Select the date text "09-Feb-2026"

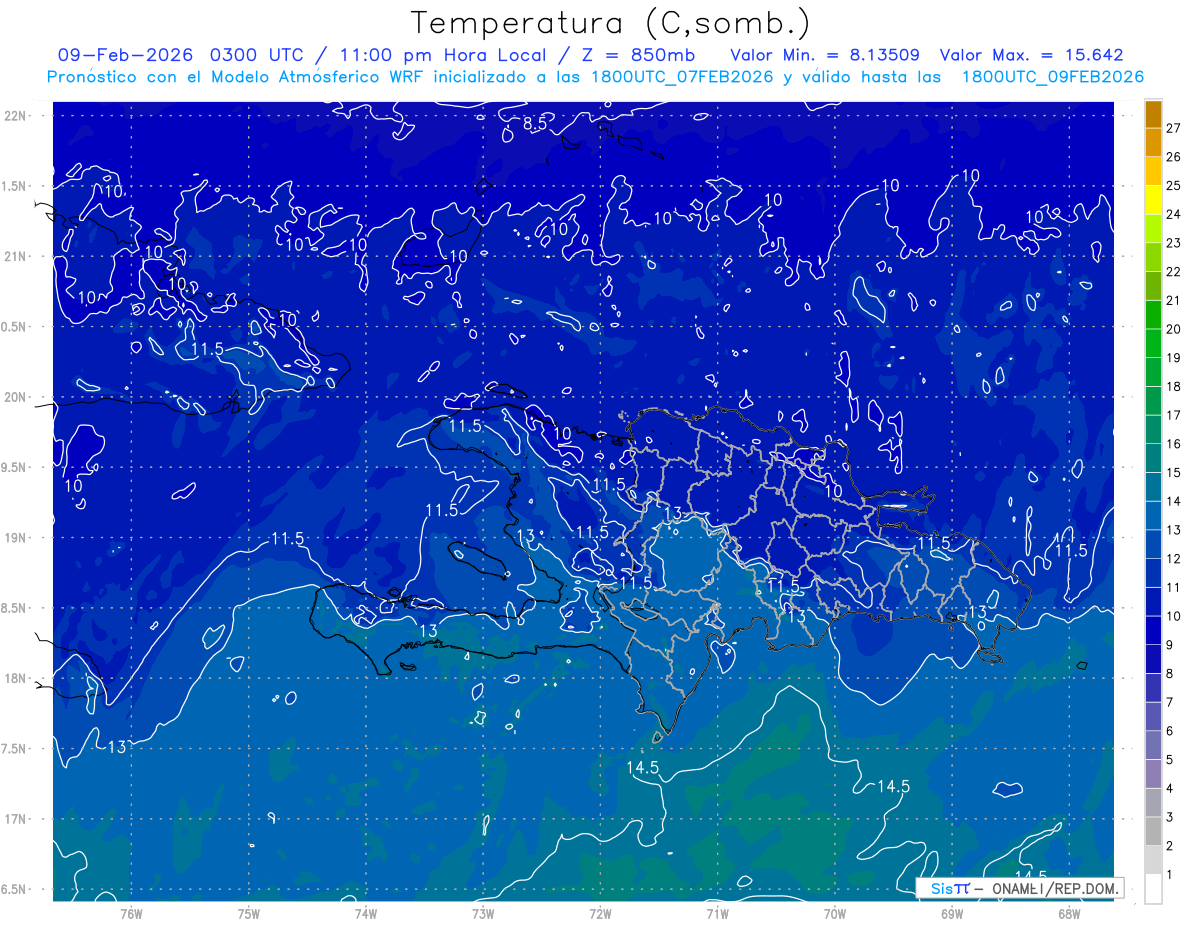(125, 55)
